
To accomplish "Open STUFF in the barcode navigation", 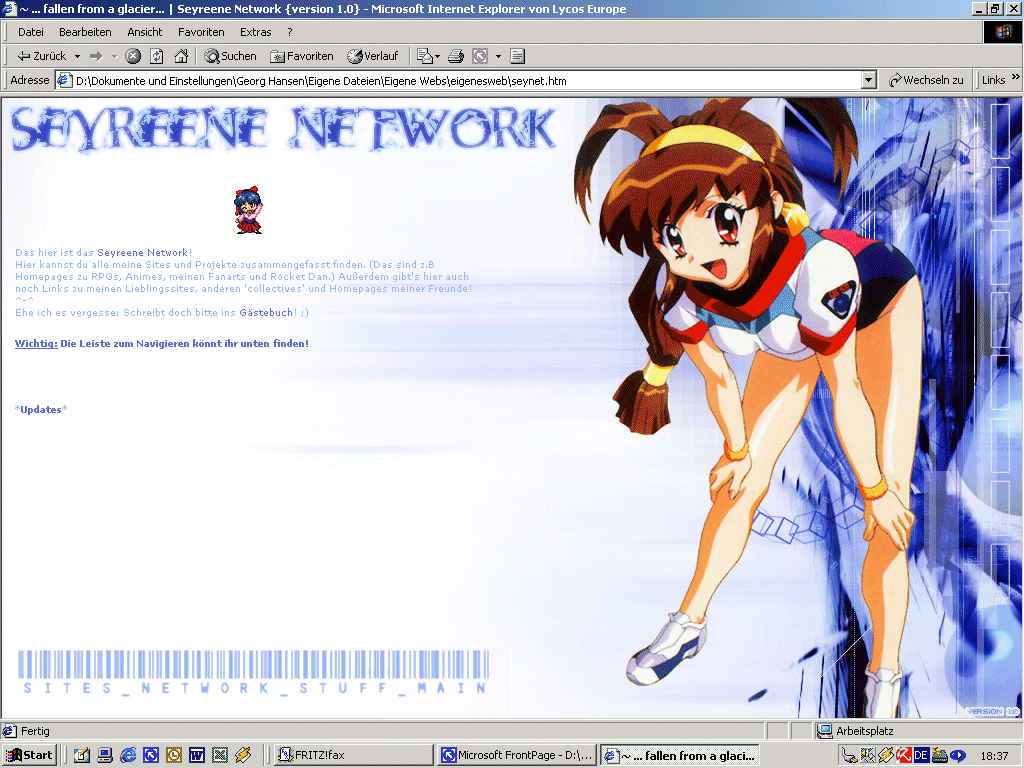I will (x=343, y=688).
